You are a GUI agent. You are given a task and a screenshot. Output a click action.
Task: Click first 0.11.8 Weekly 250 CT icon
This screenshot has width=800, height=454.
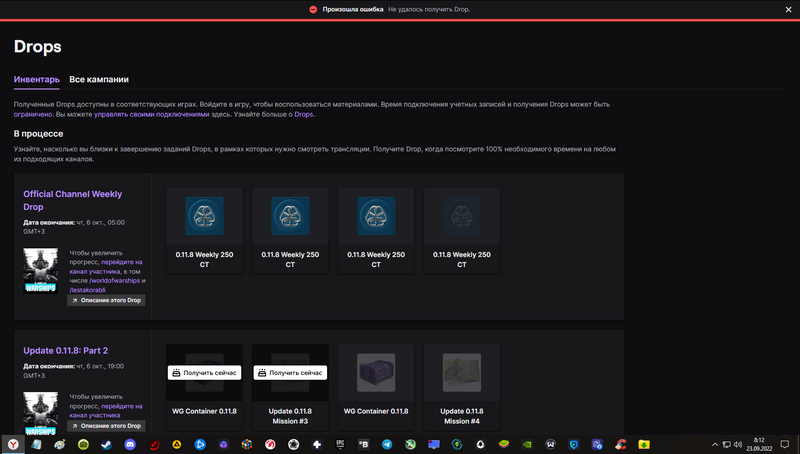(x=204, y=216)
